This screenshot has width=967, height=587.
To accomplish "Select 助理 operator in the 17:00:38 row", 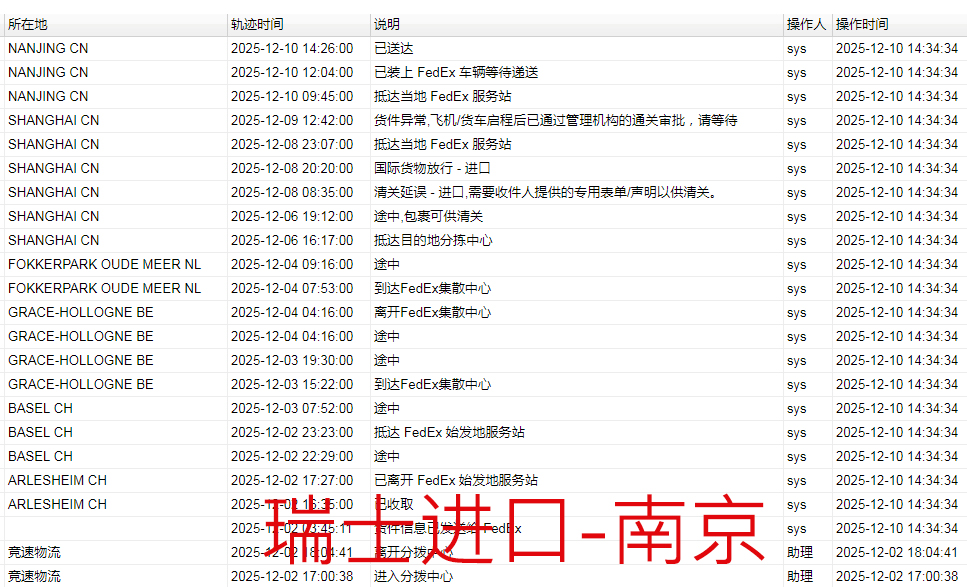I will coord(799,576).
